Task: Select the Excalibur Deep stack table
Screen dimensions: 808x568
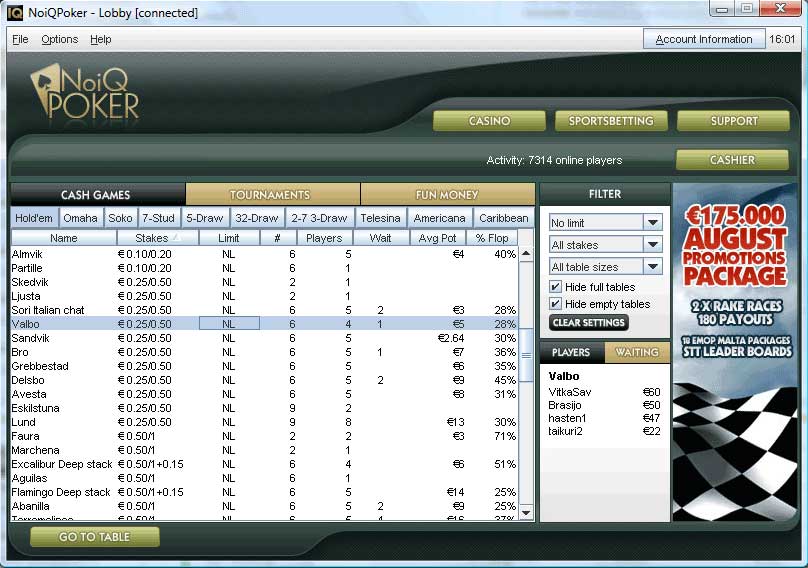Action: 264,464
